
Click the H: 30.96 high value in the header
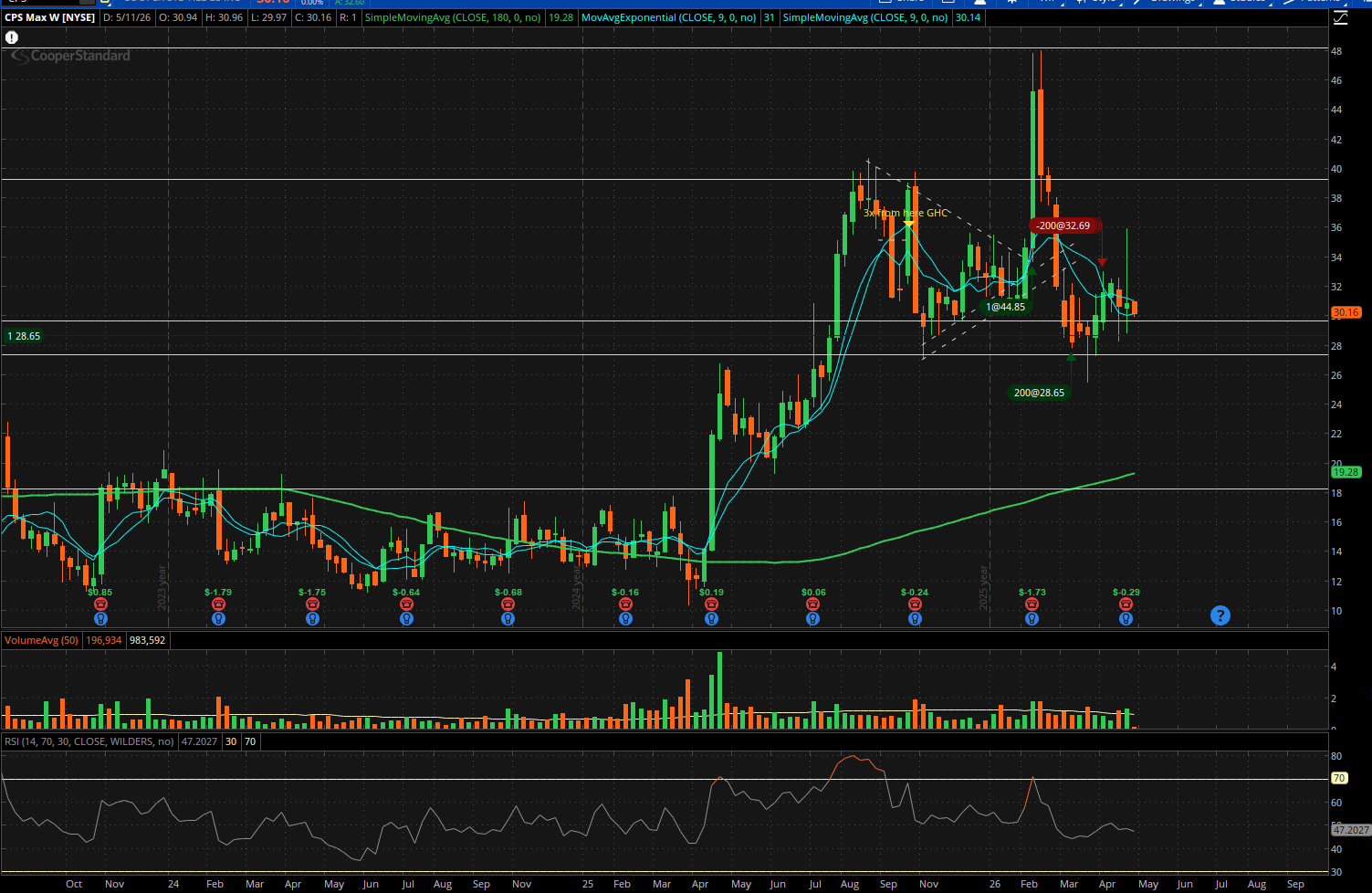click(x=224, y=17)
